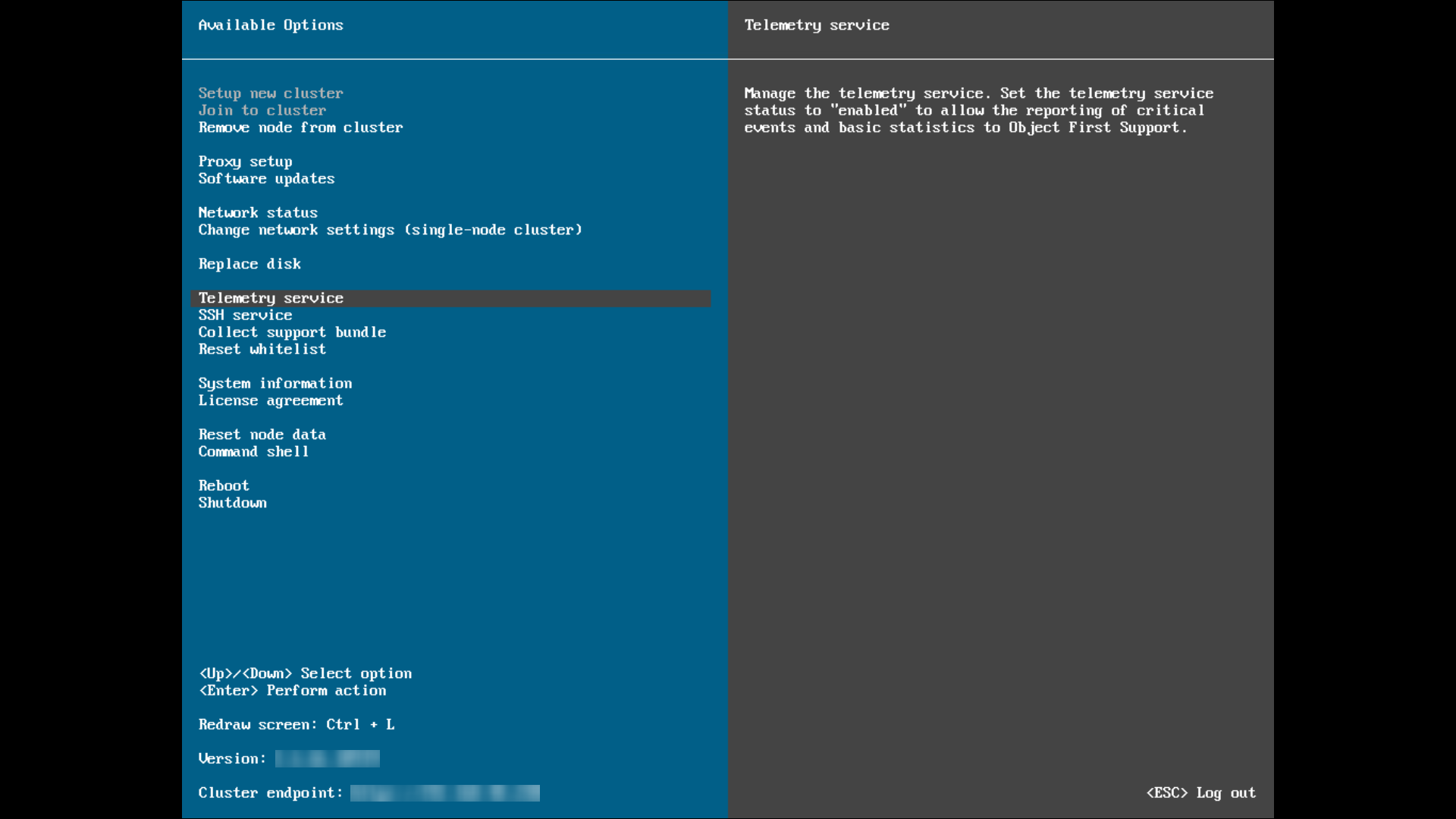Open System information entry
Viewport: 1456px width, 819px height.
click(275, 384)
